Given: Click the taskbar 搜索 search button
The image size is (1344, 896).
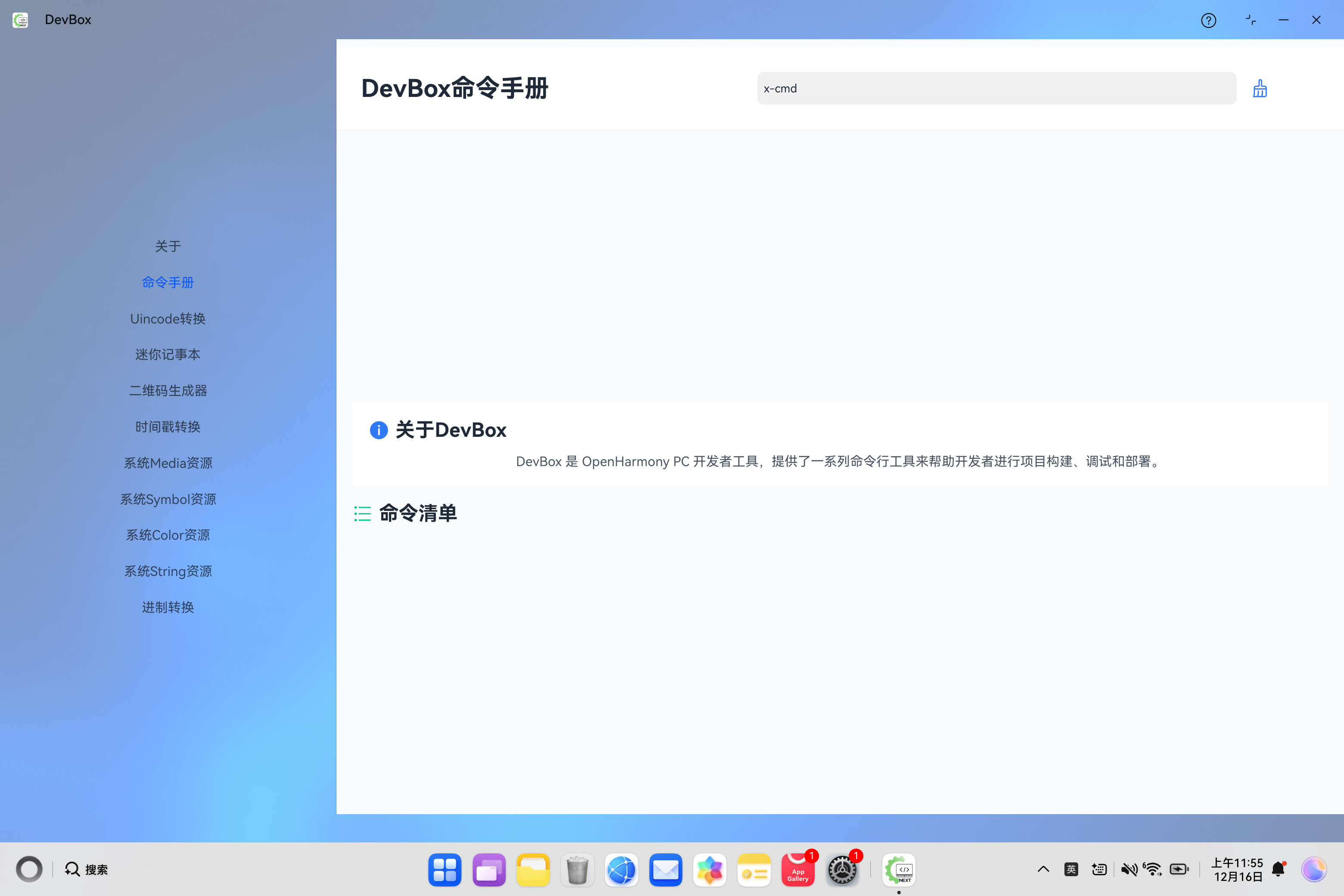Looking at the screenshot, I should [86, 869].
